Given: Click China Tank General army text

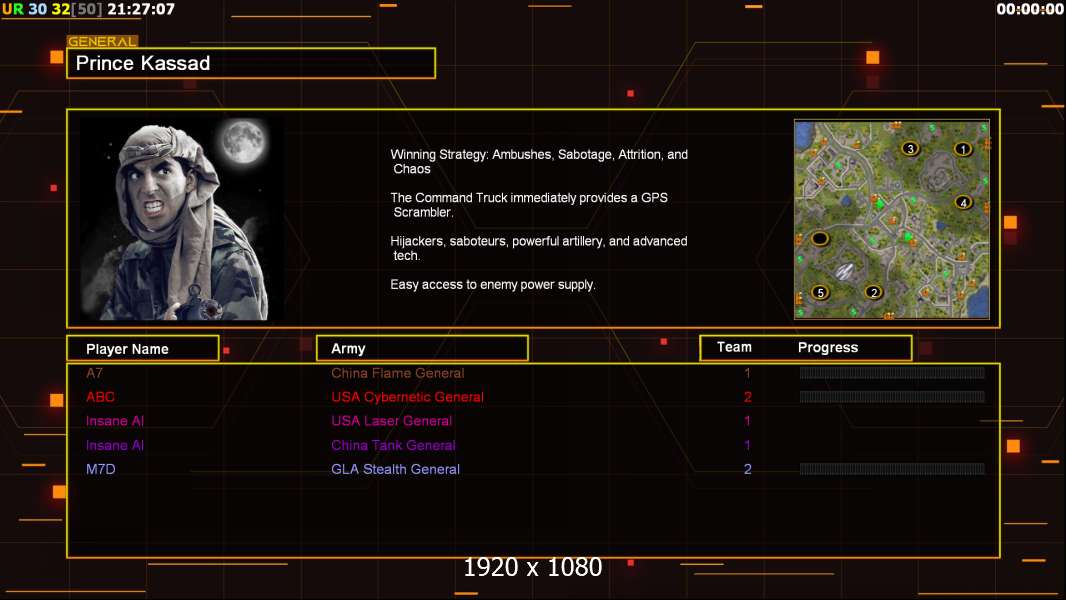Looking at the screenshot, I should [393, 445].
